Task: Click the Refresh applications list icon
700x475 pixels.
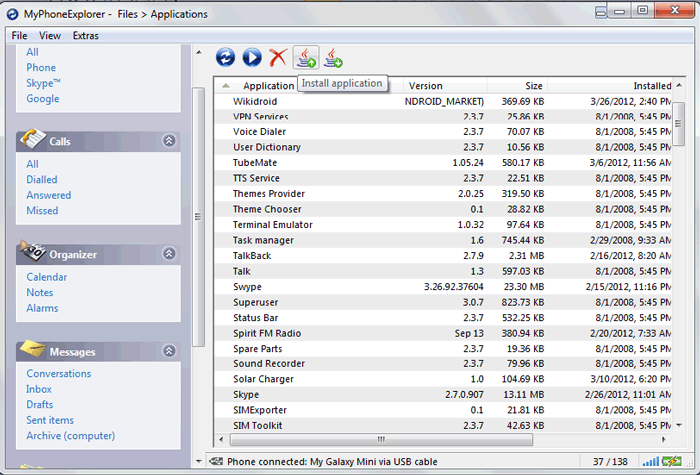Action: pyautogui.click(x=225, y=58)
